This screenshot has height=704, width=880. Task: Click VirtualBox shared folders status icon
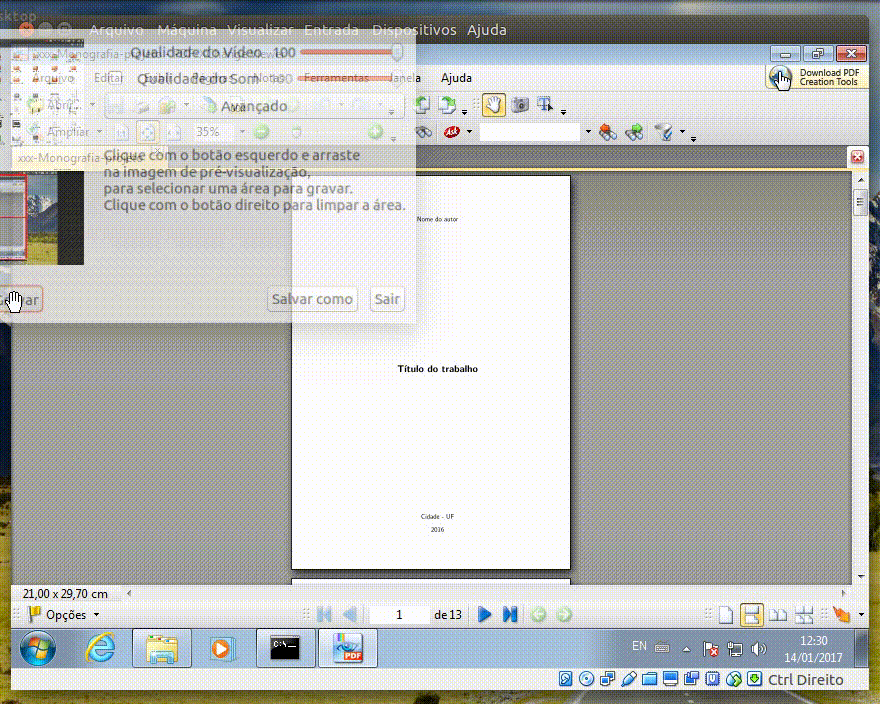coord(649,679)
